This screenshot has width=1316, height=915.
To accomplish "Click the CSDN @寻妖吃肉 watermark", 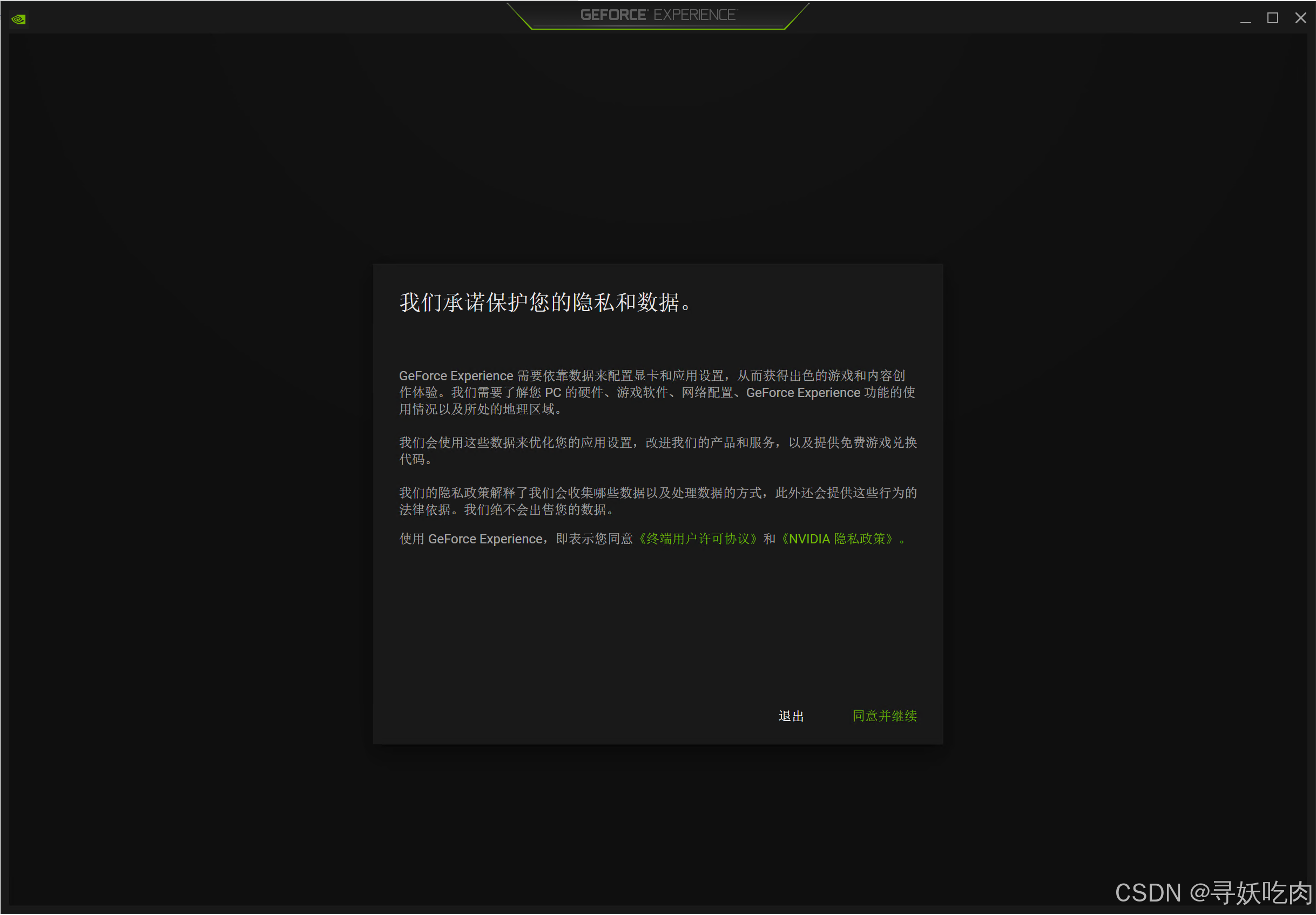I will point(1213,893).
